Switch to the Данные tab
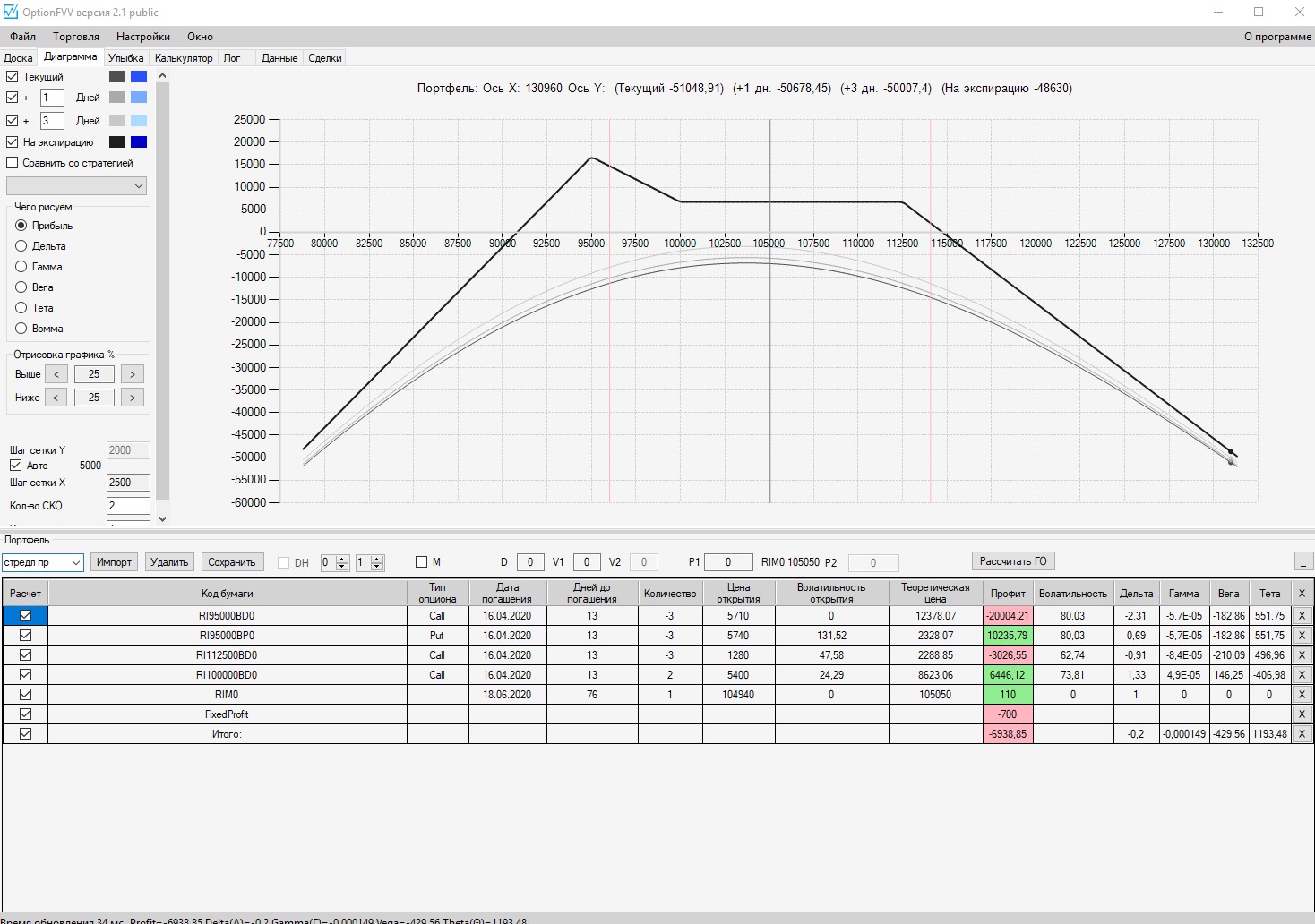This screenshot has width=1315, height=924. [279, 58]
